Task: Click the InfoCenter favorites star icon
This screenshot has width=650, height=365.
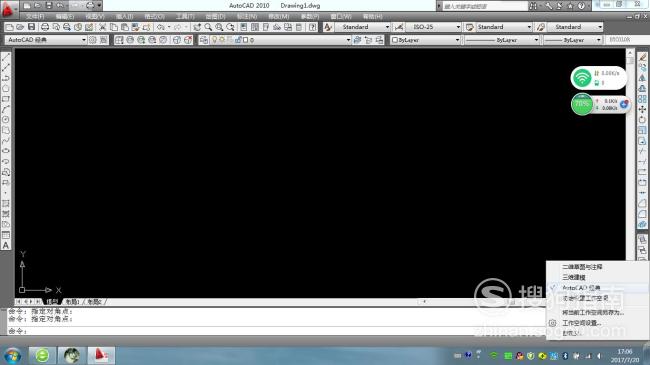Action: (570, 6)
